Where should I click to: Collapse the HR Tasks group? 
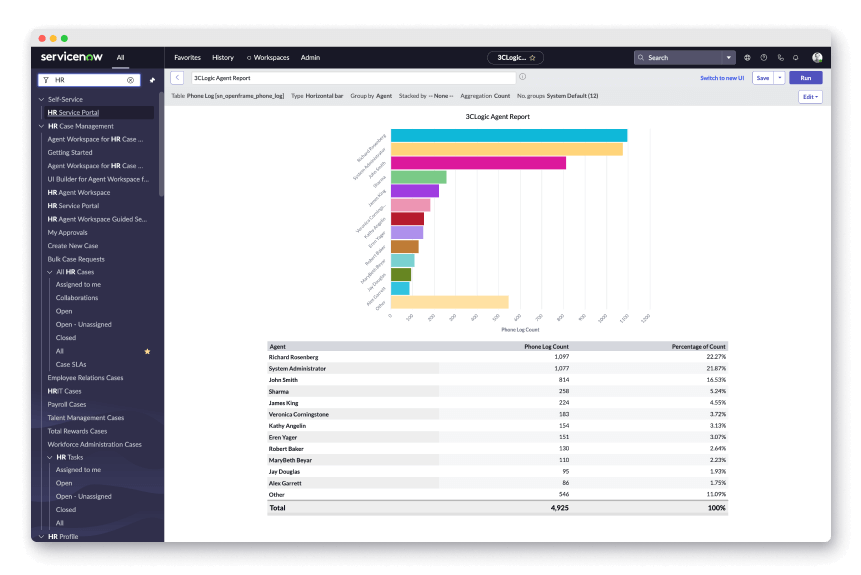pyautogui.click(x=50, y=457)
